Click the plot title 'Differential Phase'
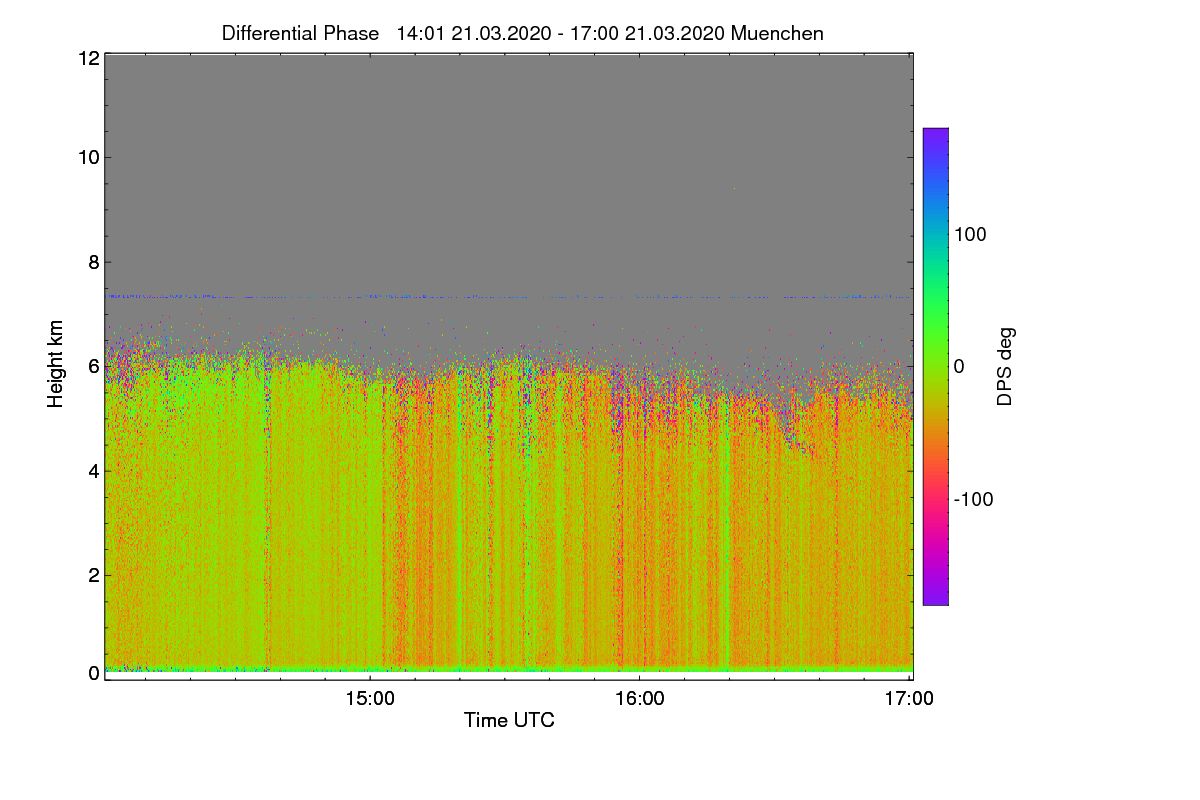The height and width of the screenshot is (800, 1200). click(300, 33)
